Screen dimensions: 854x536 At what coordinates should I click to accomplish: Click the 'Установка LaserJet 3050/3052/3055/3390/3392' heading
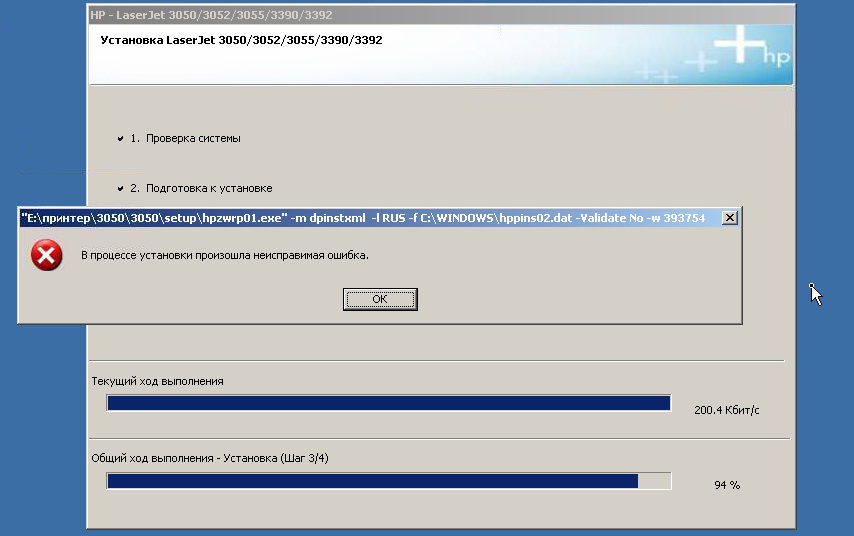[241, 40]
